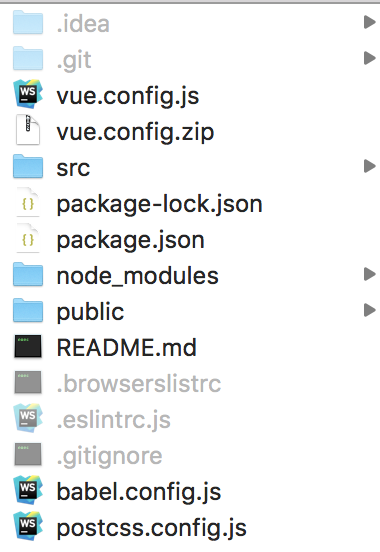The width and height of the screenshot is (380, 552).
Task: Expand the src folder arrow
Action: [369, 166]
